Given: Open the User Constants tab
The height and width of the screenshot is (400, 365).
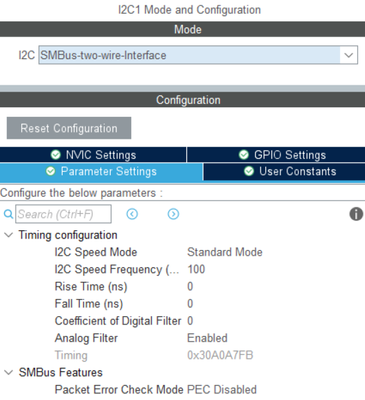Looking at the screenshot, I should coord(284,172).
